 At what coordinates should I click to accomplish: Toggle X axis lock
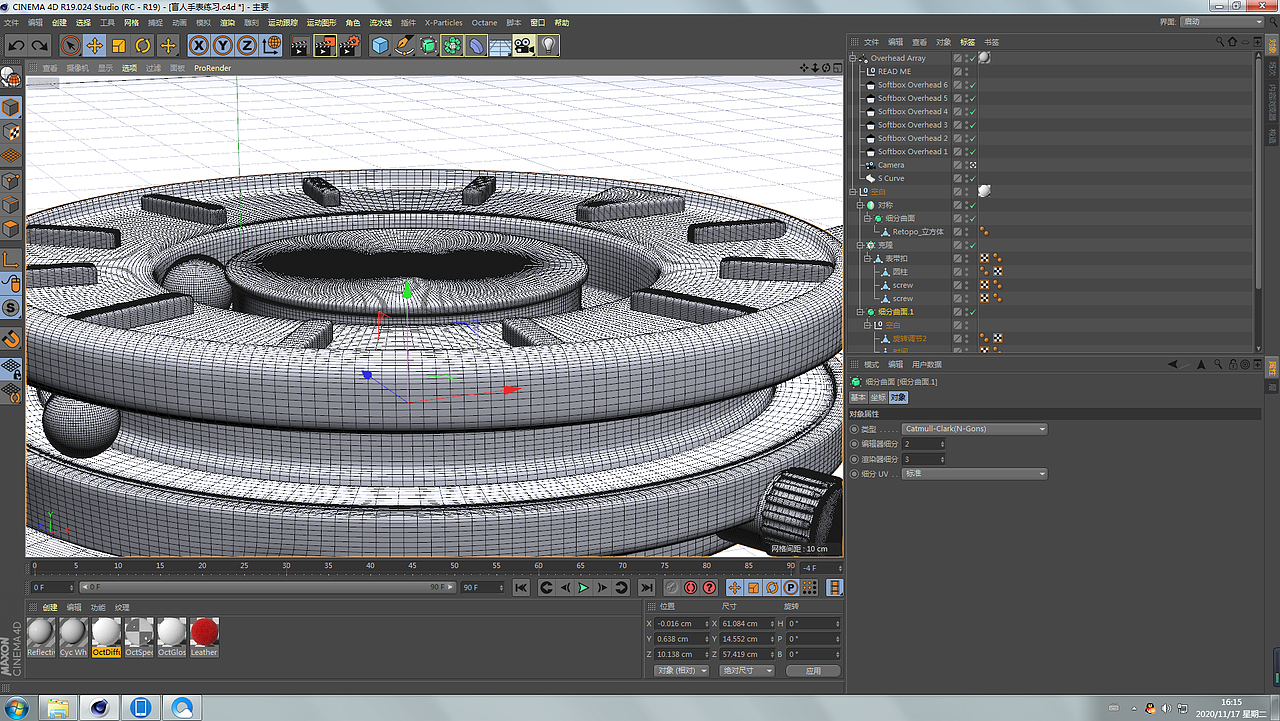198,45
